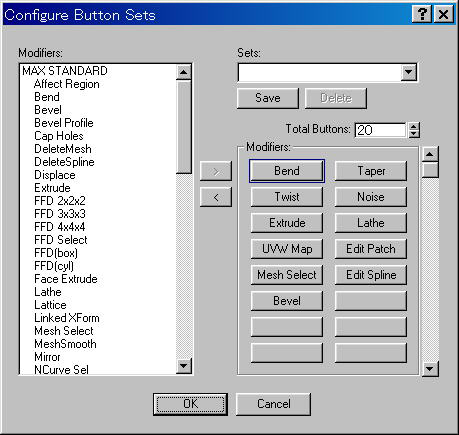The image size is (459, 435).
Task: Click the empty button beside Bevel
Action: click(371, 301)
